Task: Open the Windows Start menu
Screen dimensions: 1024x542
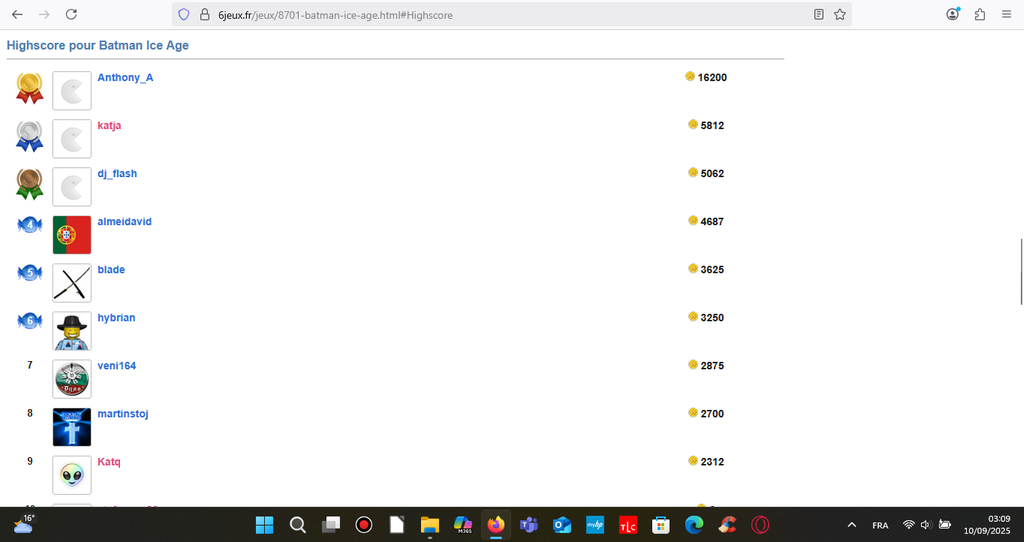Action: point(265,525)
